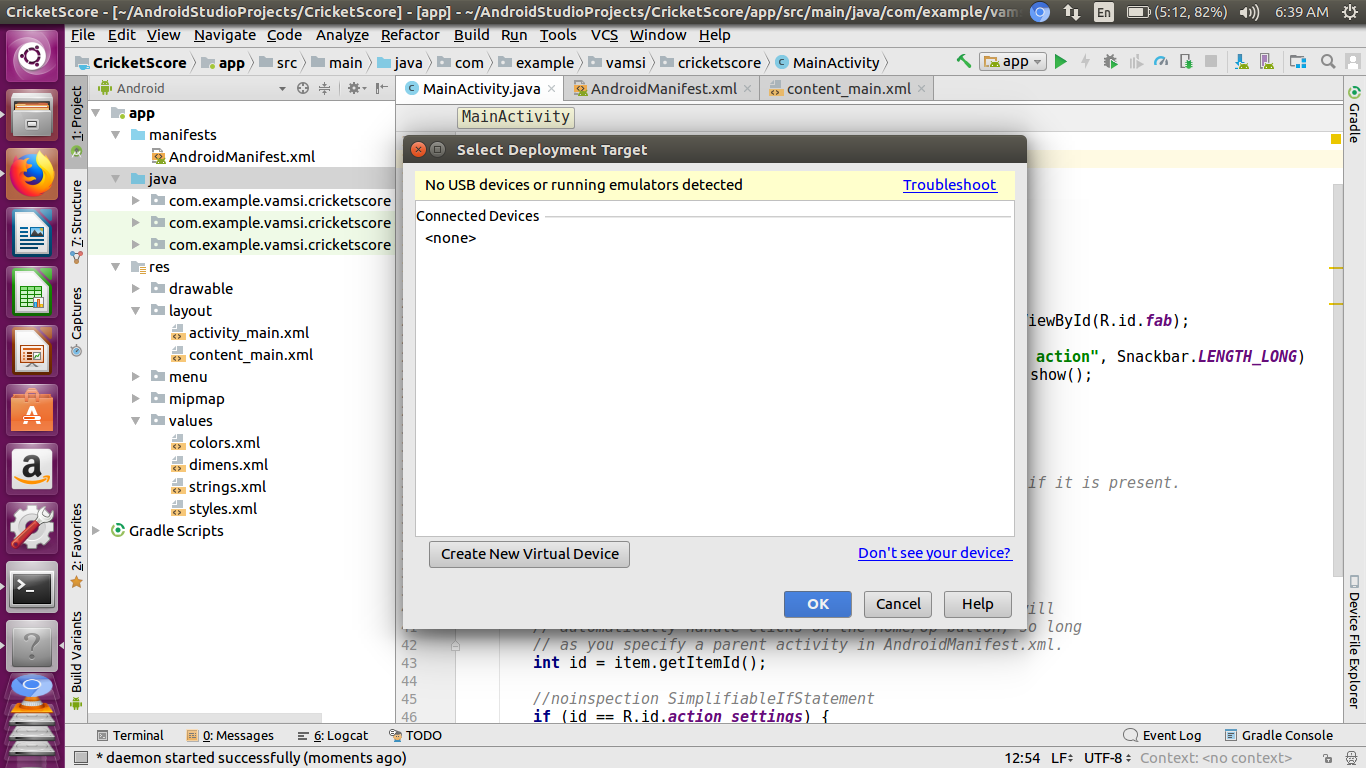This screenshot has height=768, width=1366.
Task: Open Android Profiler gauge icon
Action: pos(1161,61)
